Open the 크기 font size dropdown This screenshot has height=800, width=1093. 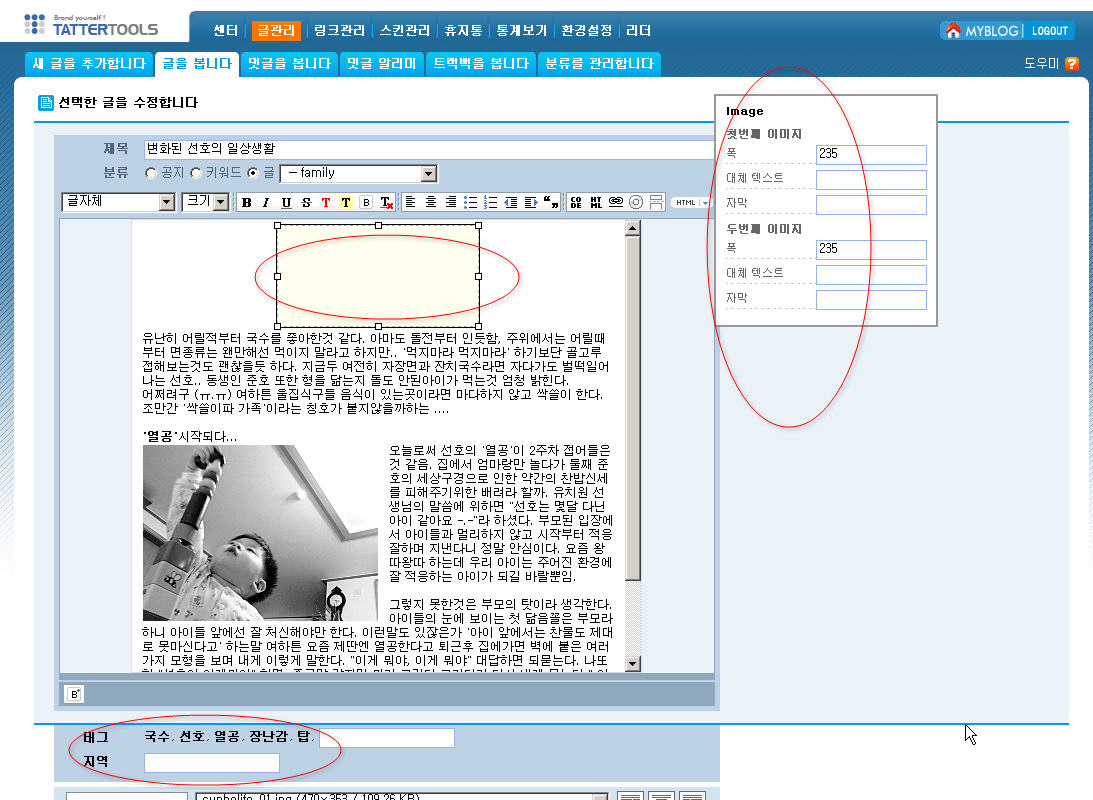click(206, 202)
